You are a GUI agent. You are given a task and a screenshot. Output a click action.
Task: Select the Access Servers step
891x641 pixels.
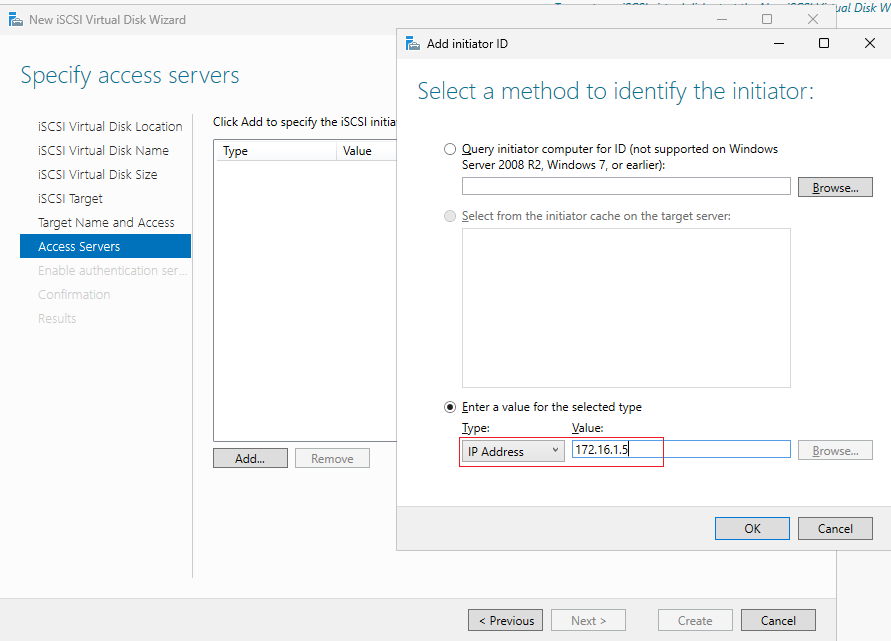(x=105, y=246)
